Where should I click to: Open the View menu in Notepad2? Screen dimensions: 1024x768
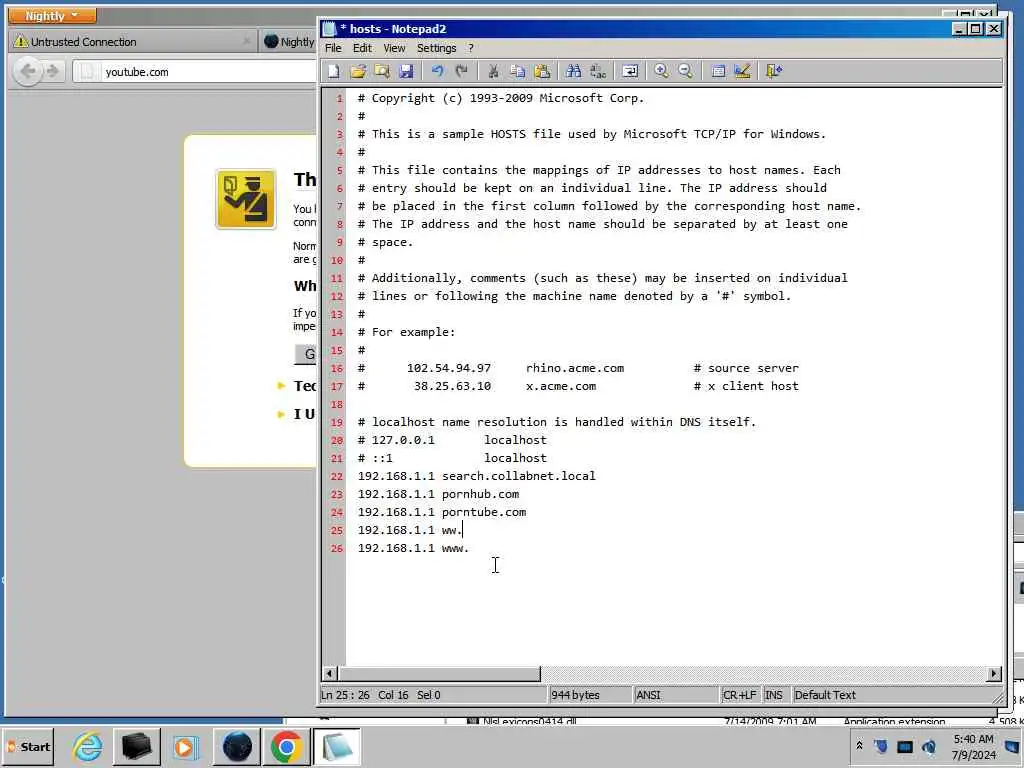pyautogui.click(x=394, y=48)
